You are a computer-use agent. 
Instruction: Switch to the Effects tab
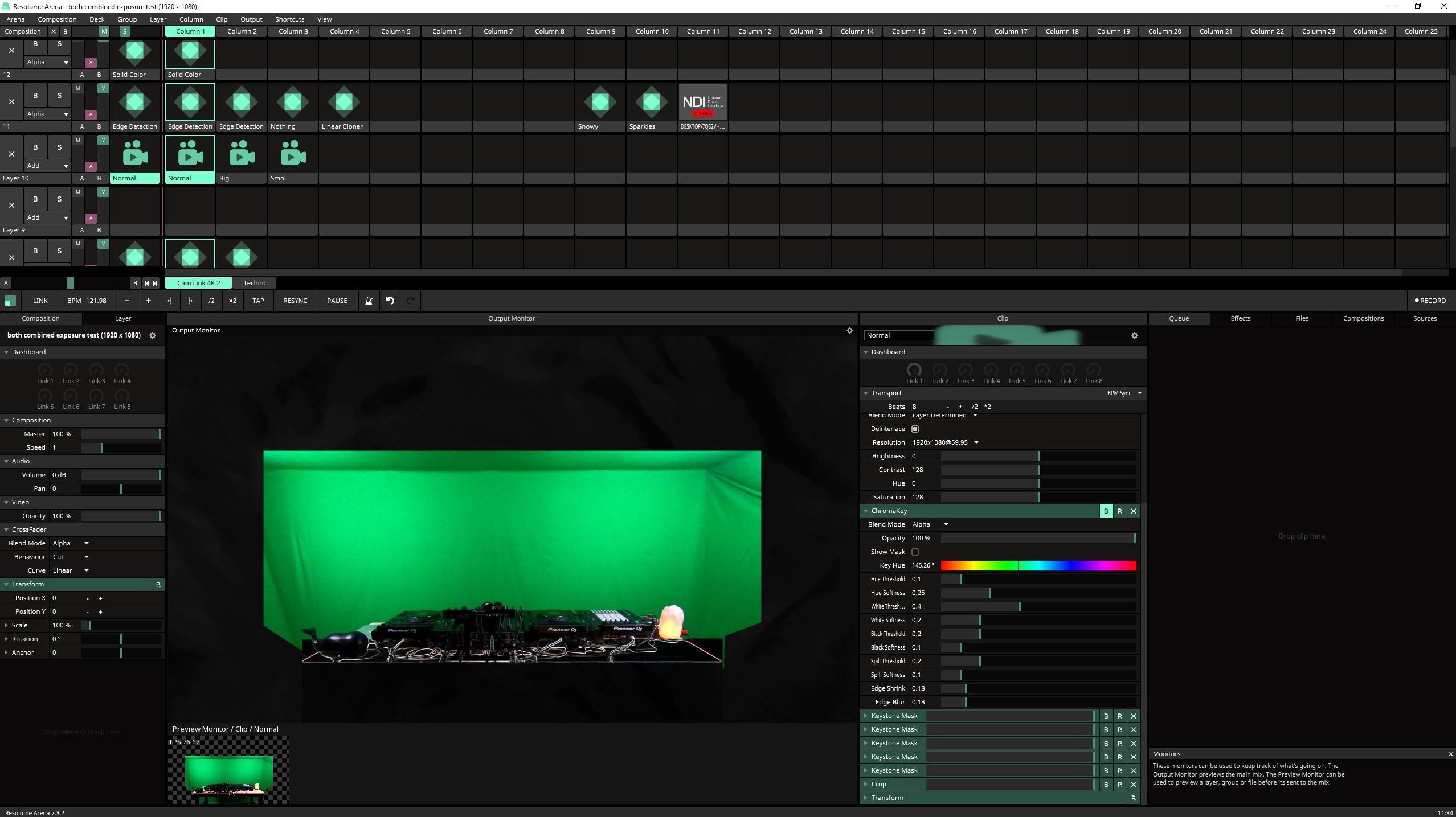click(1240, 318)
